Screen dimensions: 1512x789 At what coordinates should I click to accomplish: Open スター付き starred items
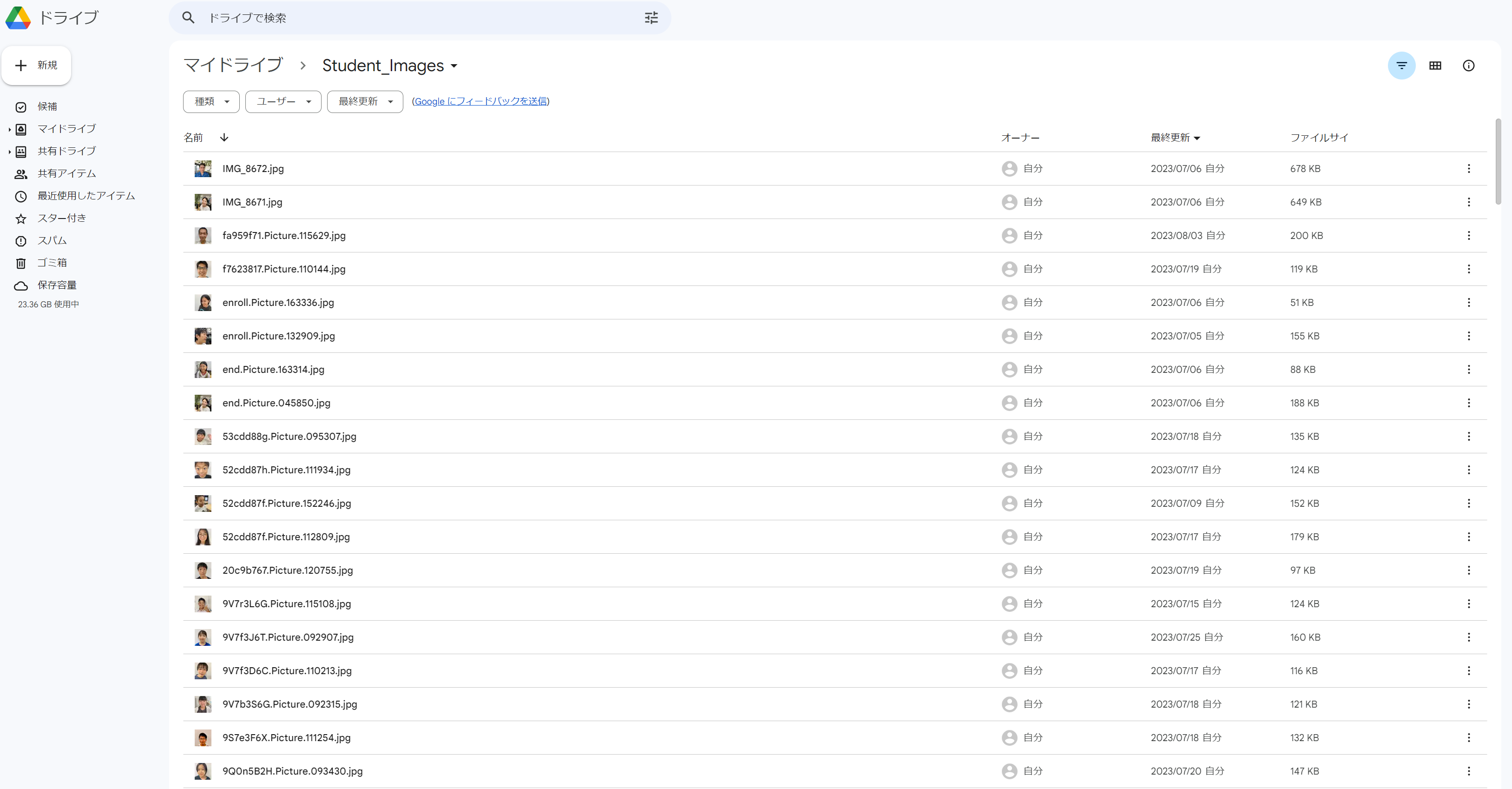62,218
